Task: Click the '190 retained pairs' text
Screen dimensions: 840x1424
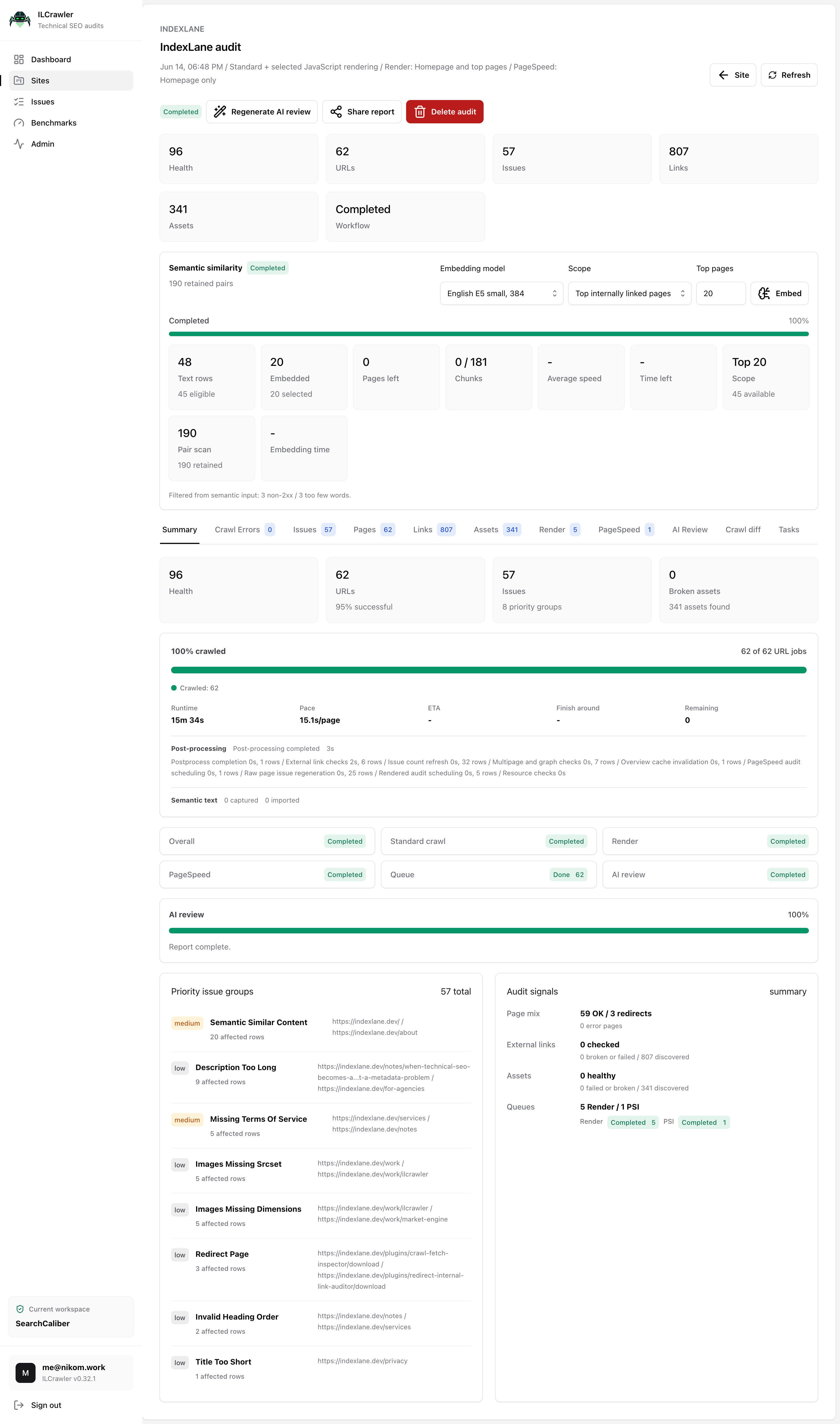Action: click(201, 284)
